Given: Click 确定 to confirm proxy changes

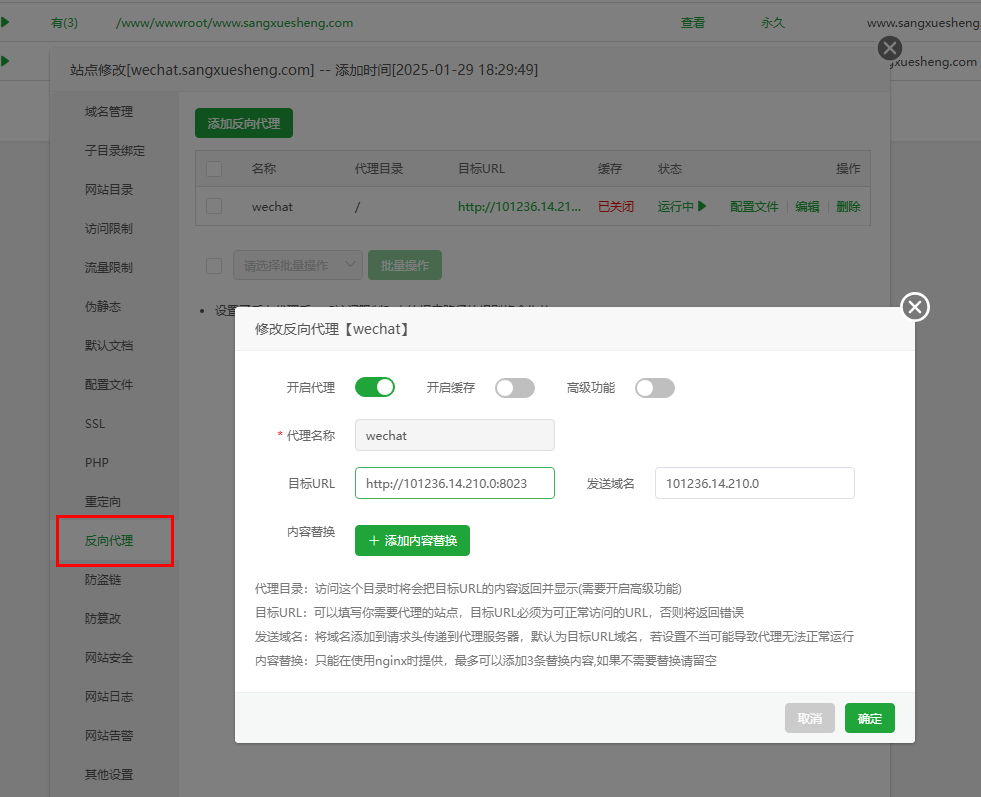Looking at the screenshot, I should point(870,718).
